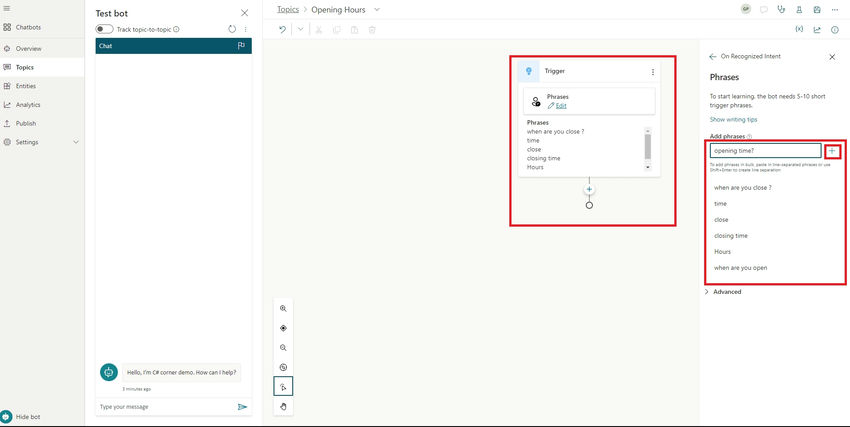Choose the select pointer tool

click(x=283, y=386)
